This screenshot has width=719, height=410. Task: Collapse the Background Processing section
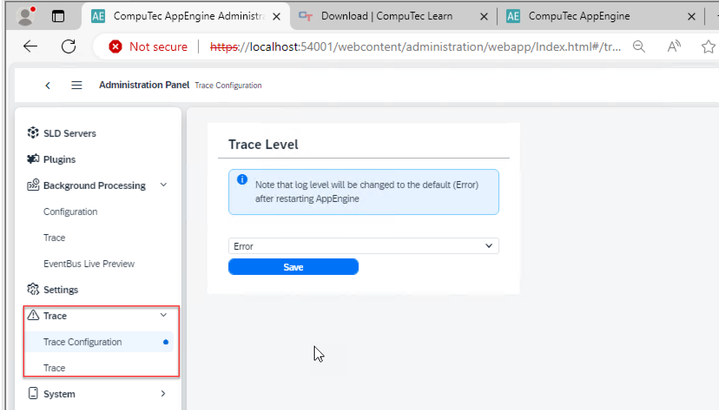pos(164,185)
